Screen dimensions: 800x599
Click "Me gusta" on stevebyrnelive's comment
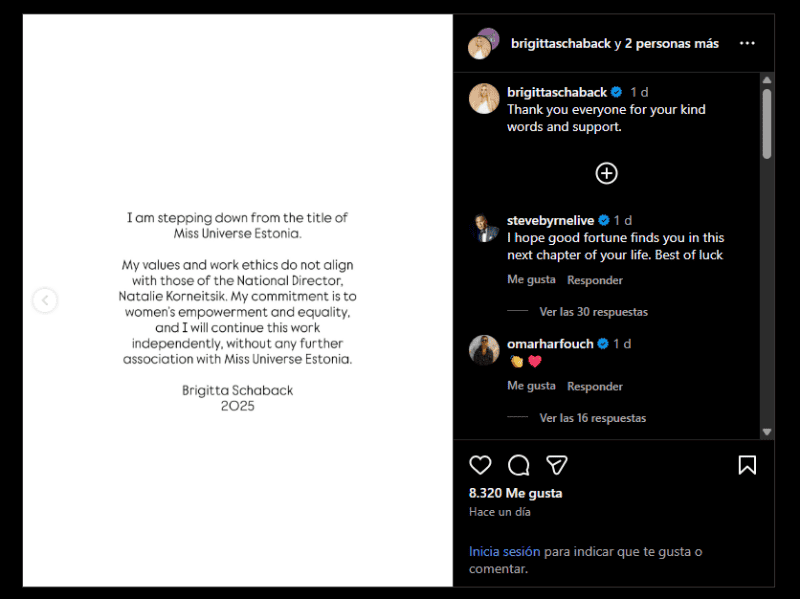531,280
